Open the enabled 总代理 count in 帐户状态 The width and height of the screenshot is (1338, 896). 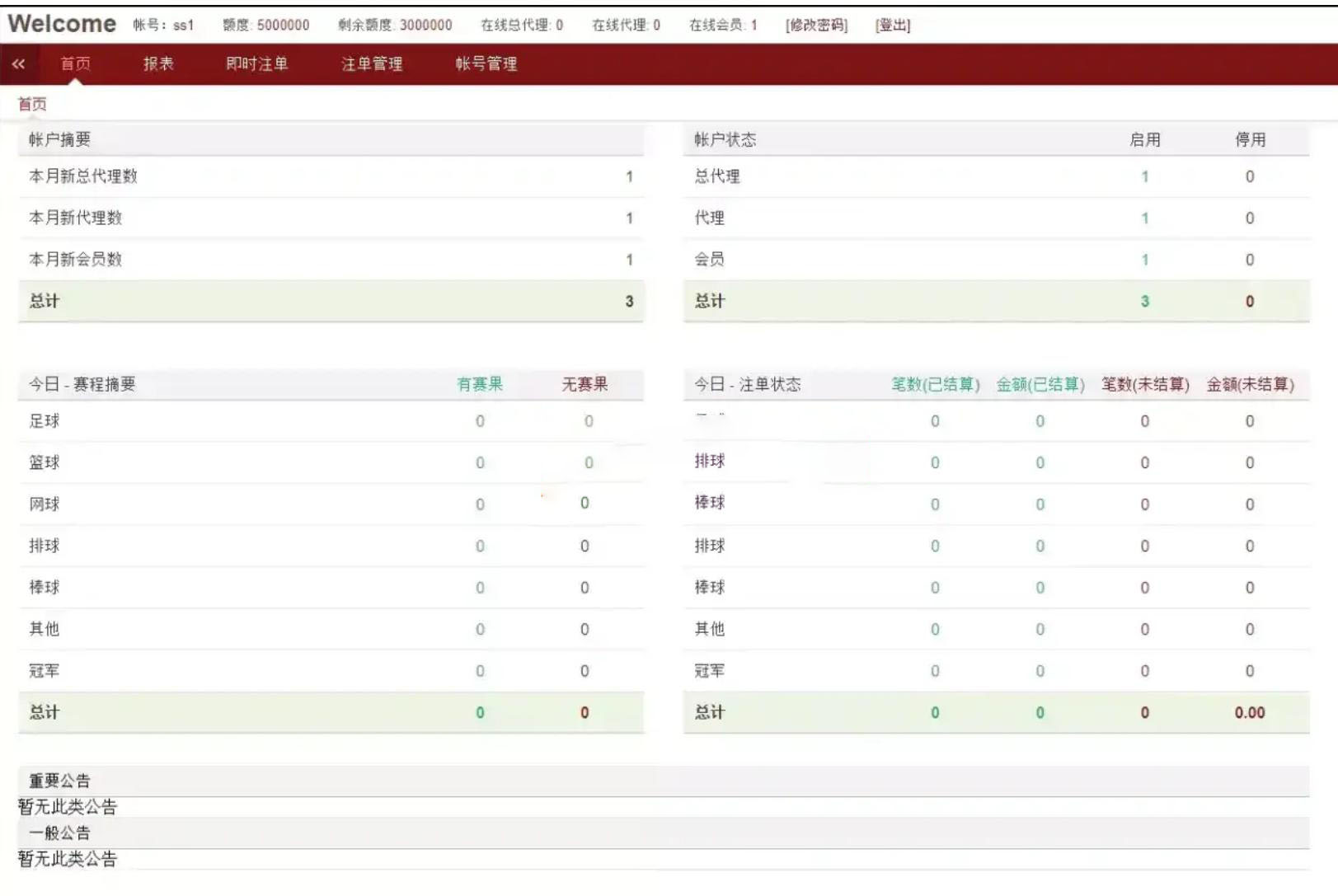coord(1144,176)
